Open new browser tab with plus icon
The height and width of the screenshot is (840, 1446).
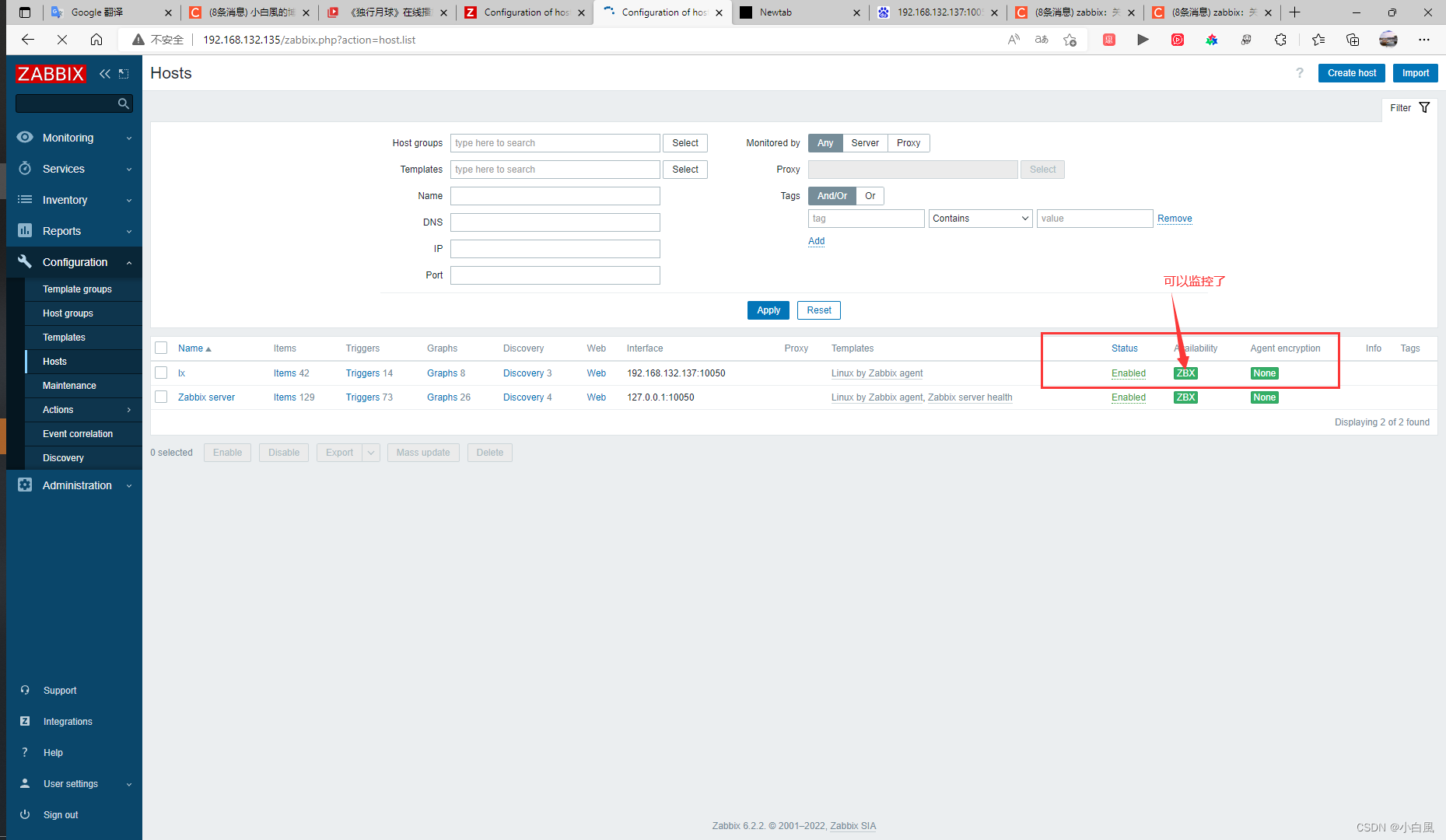coord(1294,12)
